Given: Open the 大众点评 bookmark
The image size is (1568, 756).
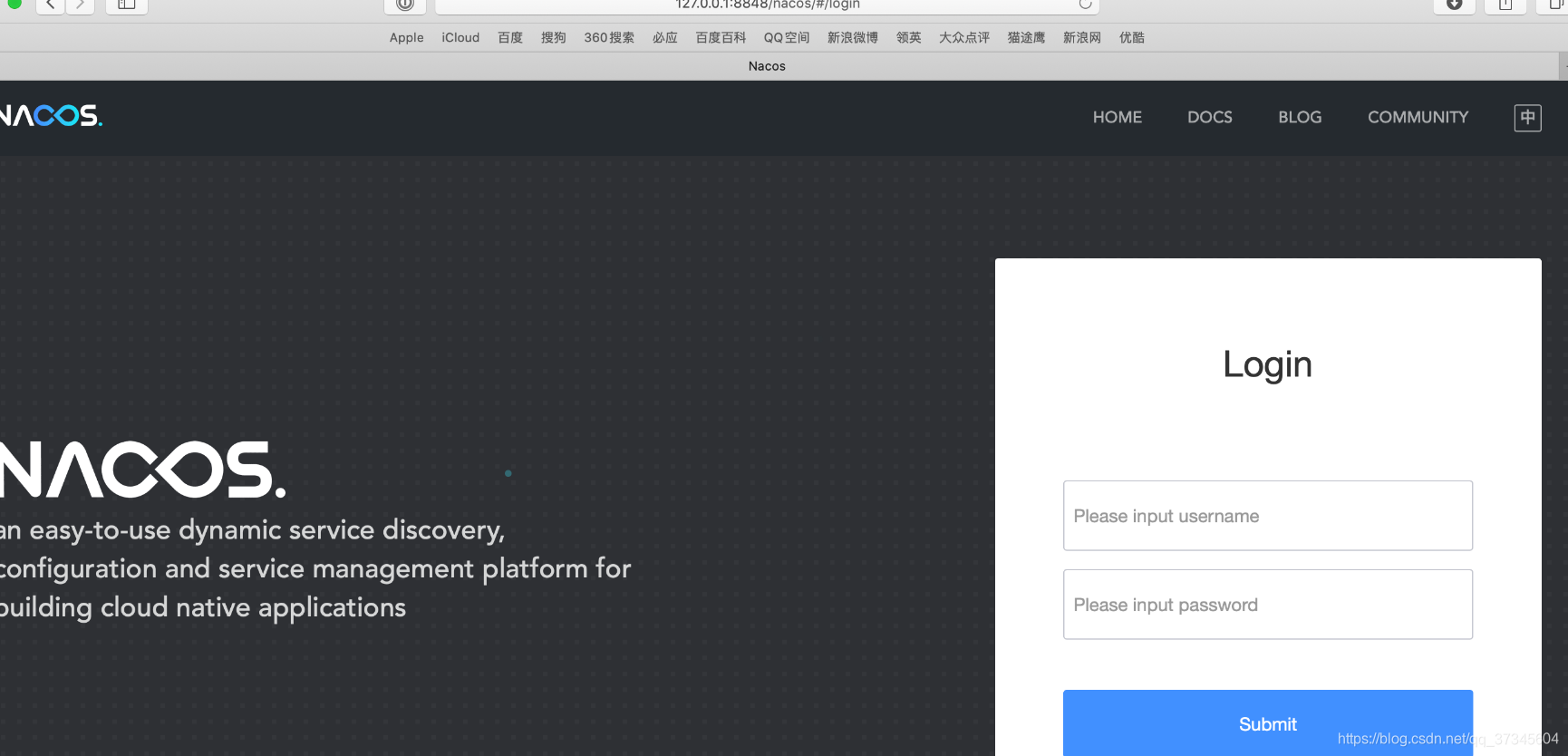Looking at the screenshot, I should pyautogui.click(x=964, y=37).
